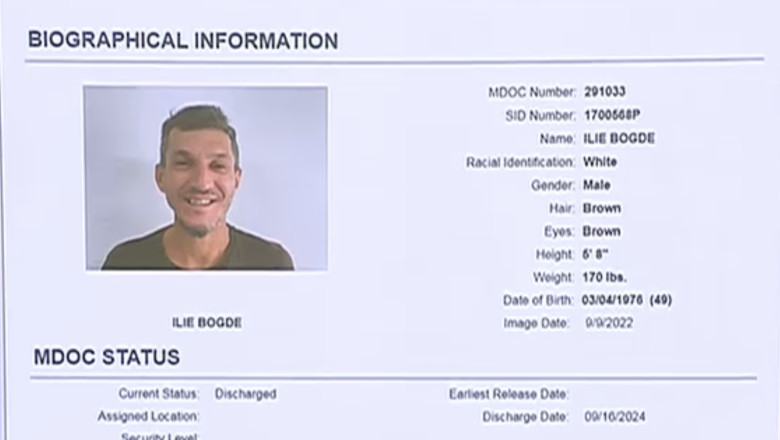
Task: Click the Eyes color value Brown
Action: pos(602,231)
